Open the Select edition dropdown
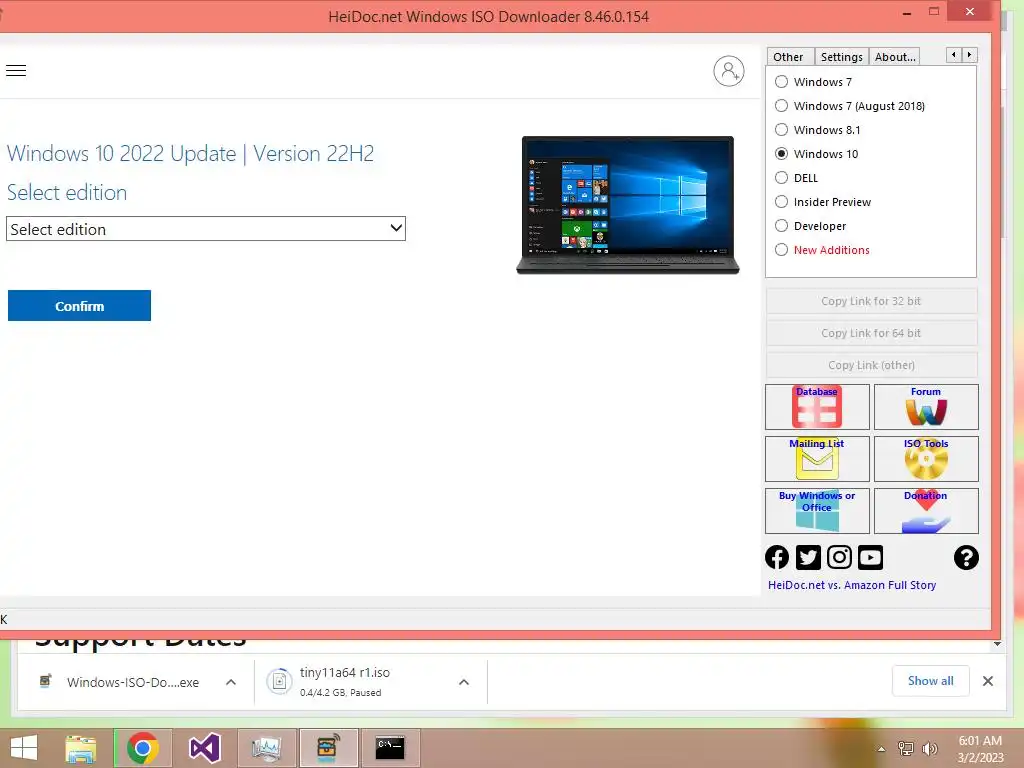The width and height of the screenshot is (1024, 768). [206, 229]
